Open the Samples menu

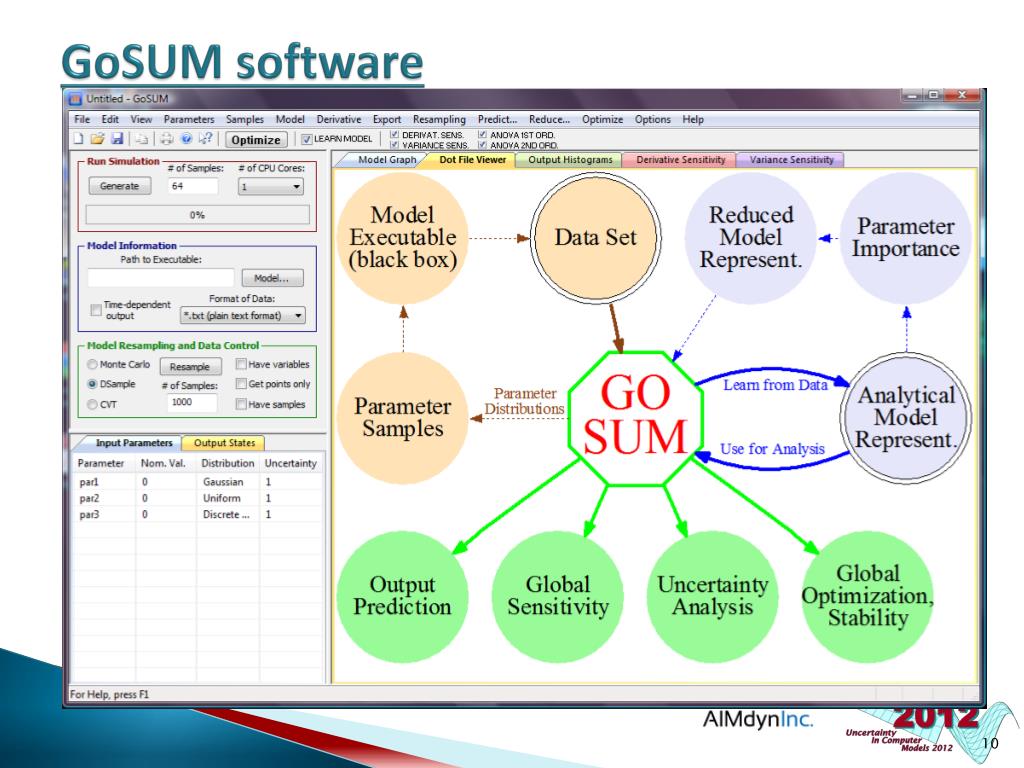(x=244, y=120)
